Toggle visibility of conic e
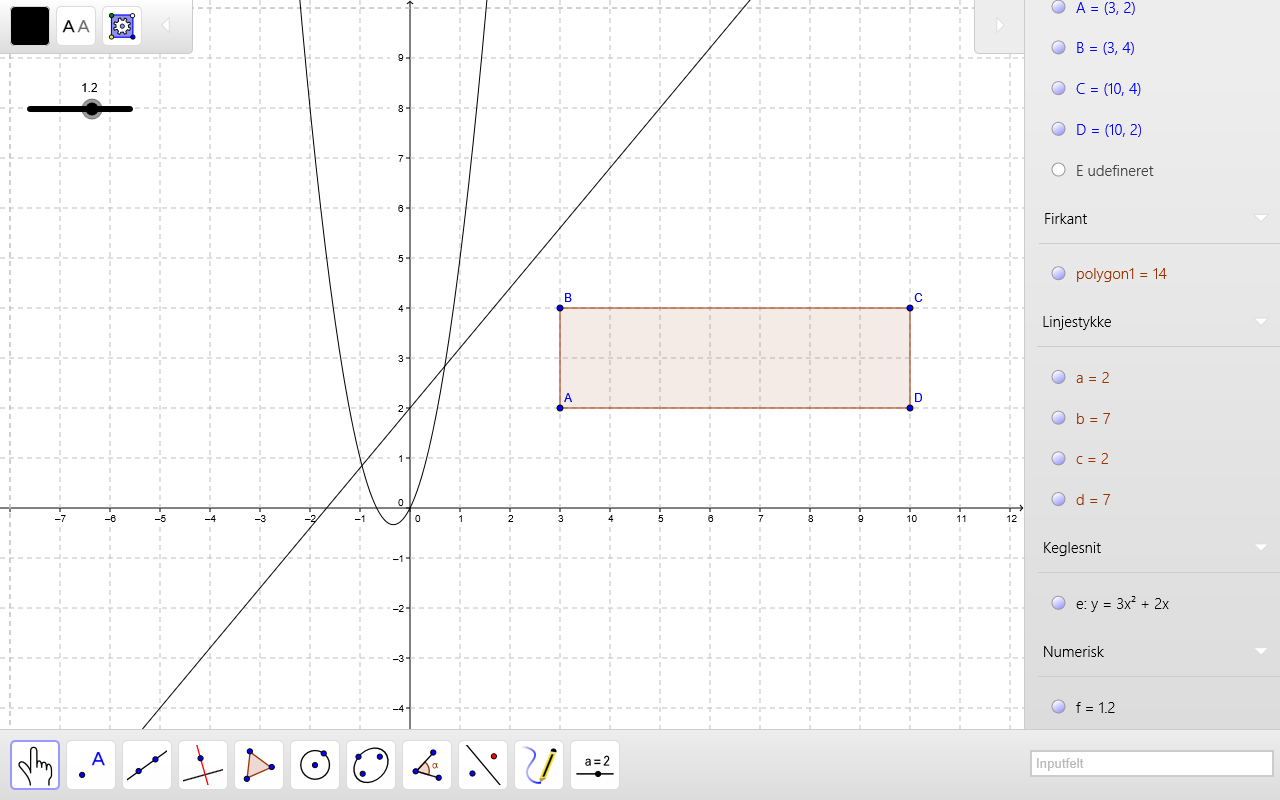This screenshot has width=1280, height=800. pos(1059,603)
